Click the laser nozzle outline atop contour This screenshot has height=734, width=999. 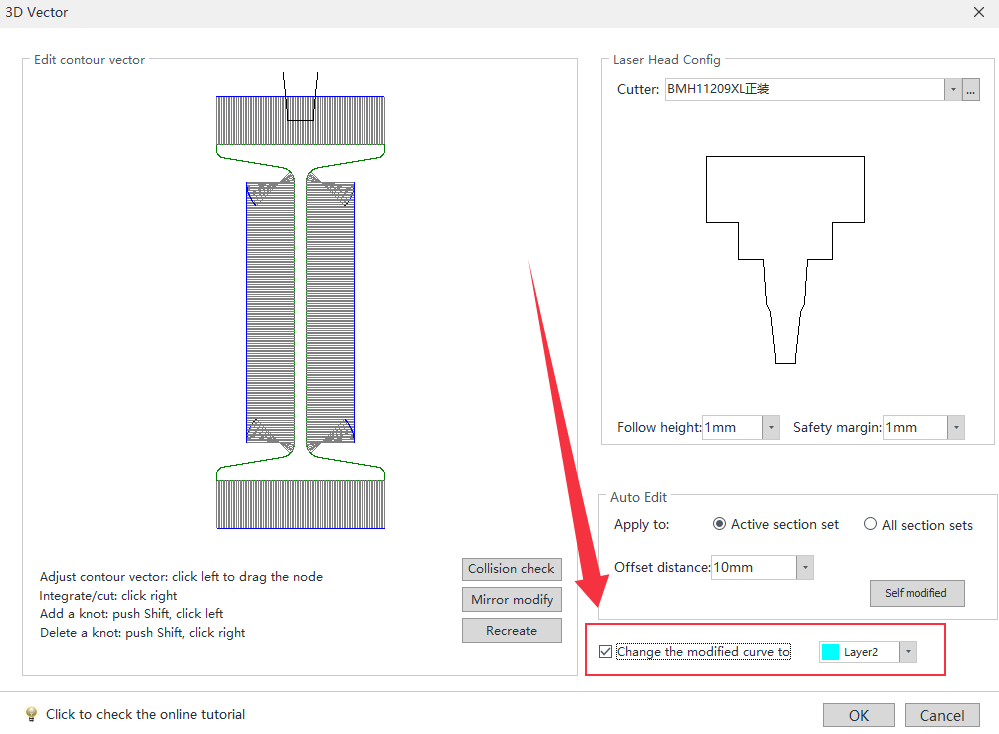pos(300,96)
